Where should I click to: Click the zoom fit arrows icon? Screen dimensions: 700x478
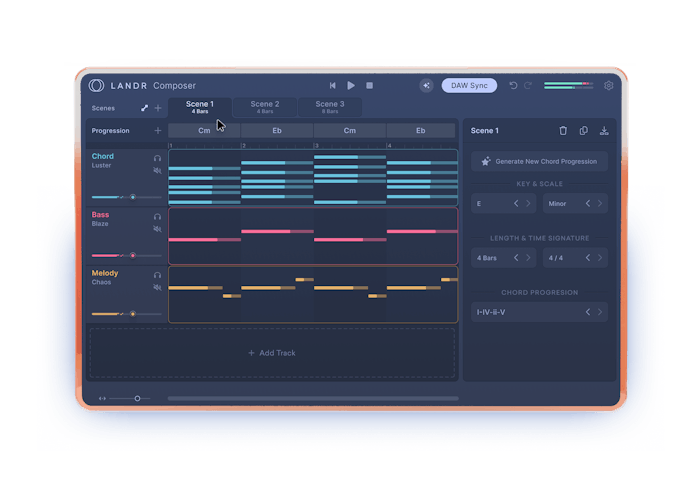click(102, 399)
